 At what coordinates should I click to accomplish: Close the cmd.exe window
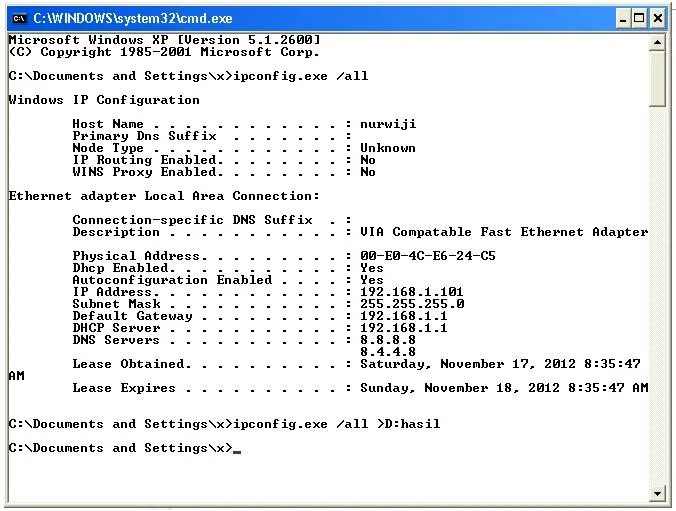(657, 19)
